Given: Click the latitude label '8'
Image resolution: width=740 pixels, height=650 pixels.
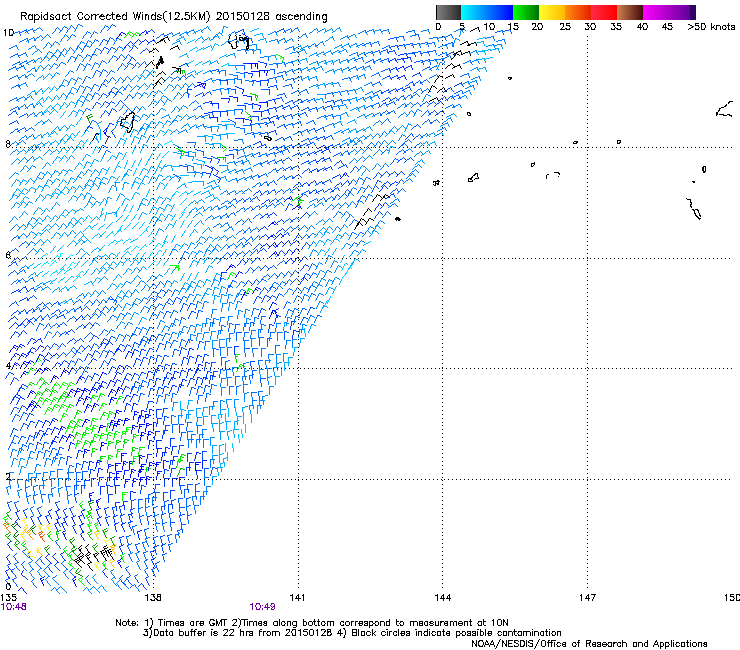Looking at the screenshot, I should (x=8, y=144).
